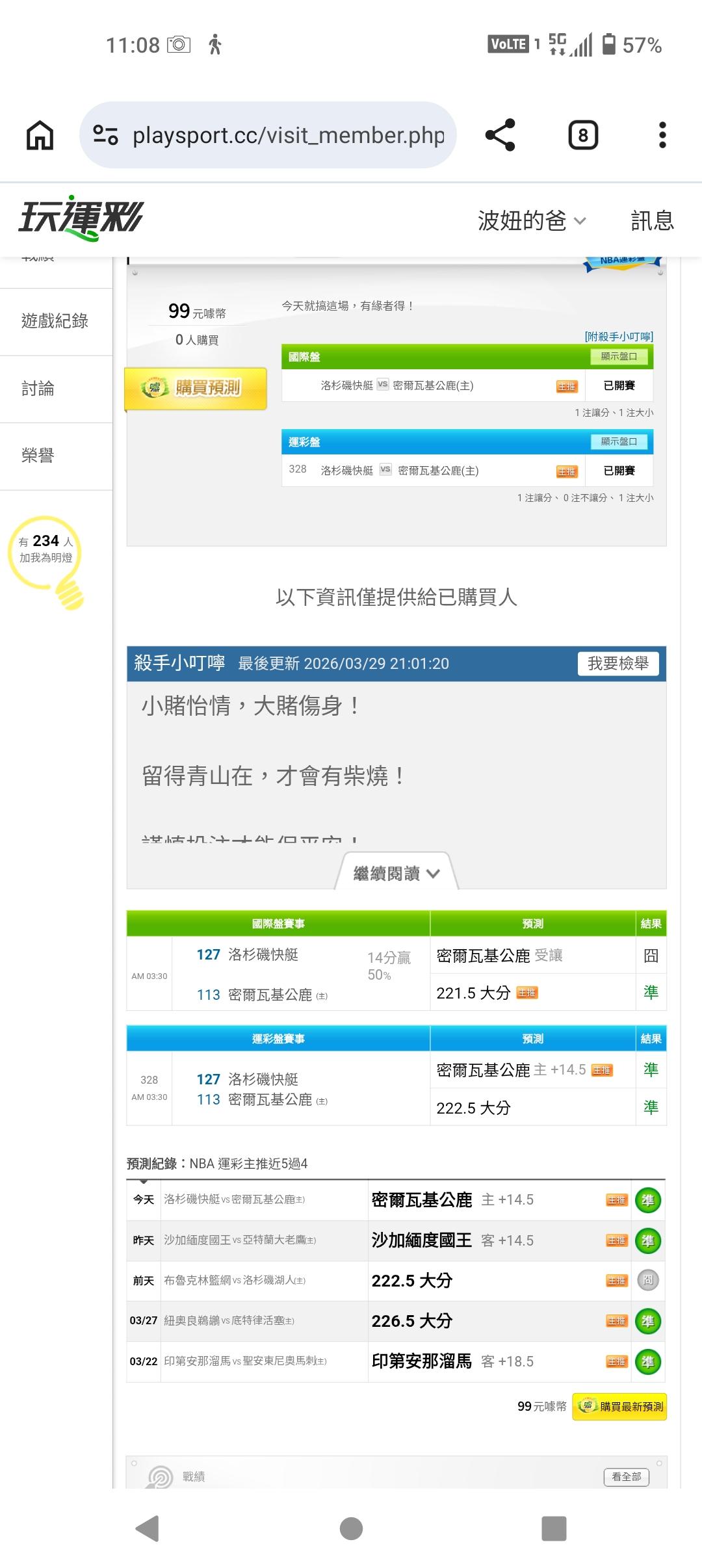The width and height of the screenshot is (702, 1568).
Task: Tap the Chrome home icon
Action: click(40, 135)
